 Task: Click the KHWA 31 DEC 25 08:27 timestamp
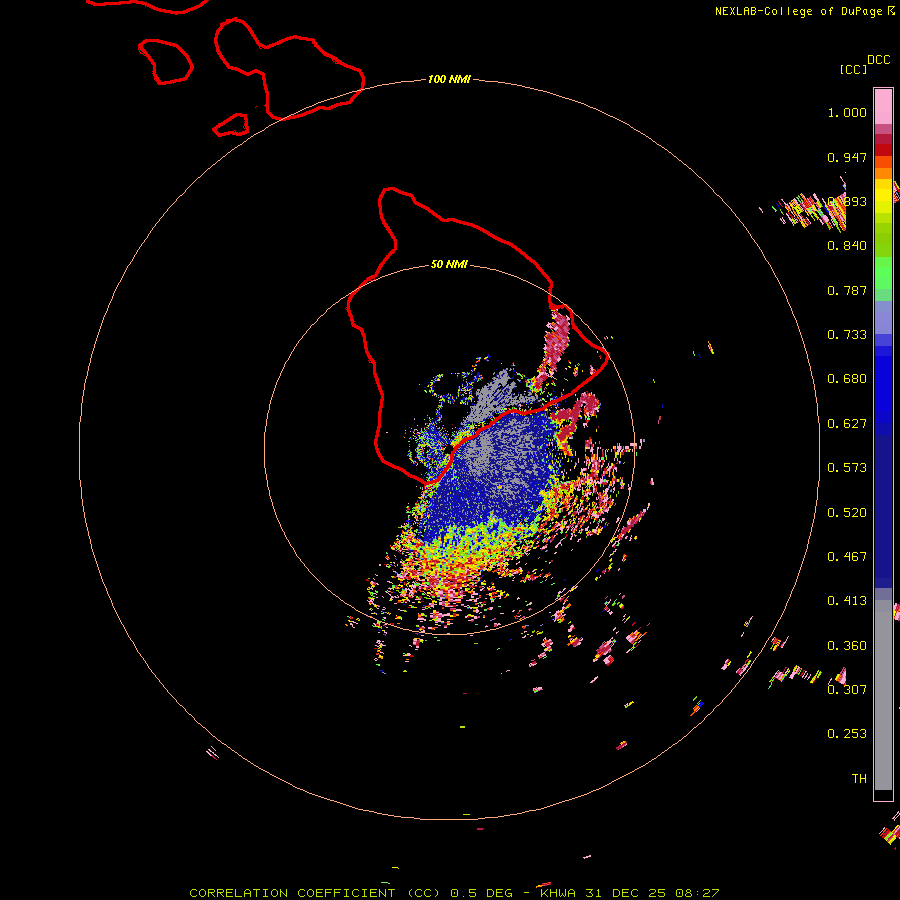(629, 893)
